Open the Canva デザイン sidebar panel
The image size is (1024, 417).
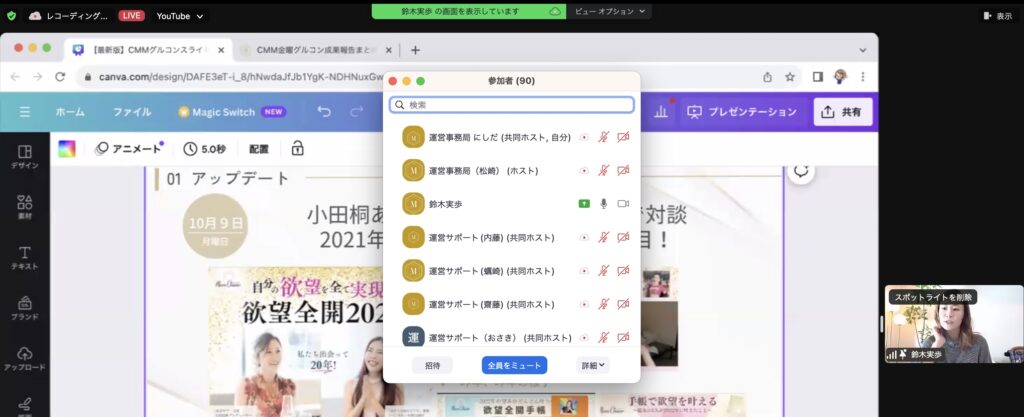pos(25,156)
